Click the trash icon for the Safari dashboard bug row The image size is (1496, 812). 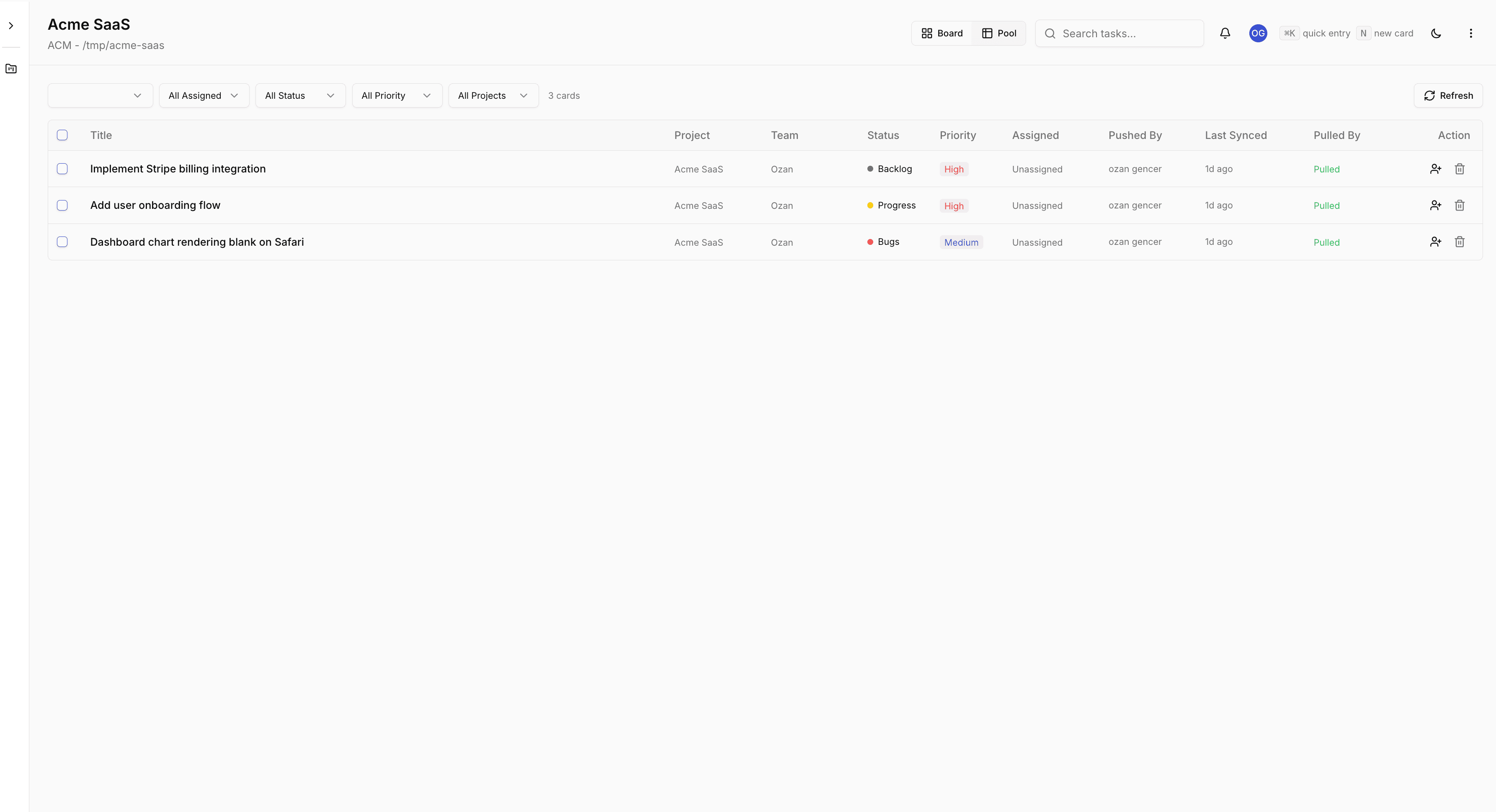click(x=1459, y=242)
